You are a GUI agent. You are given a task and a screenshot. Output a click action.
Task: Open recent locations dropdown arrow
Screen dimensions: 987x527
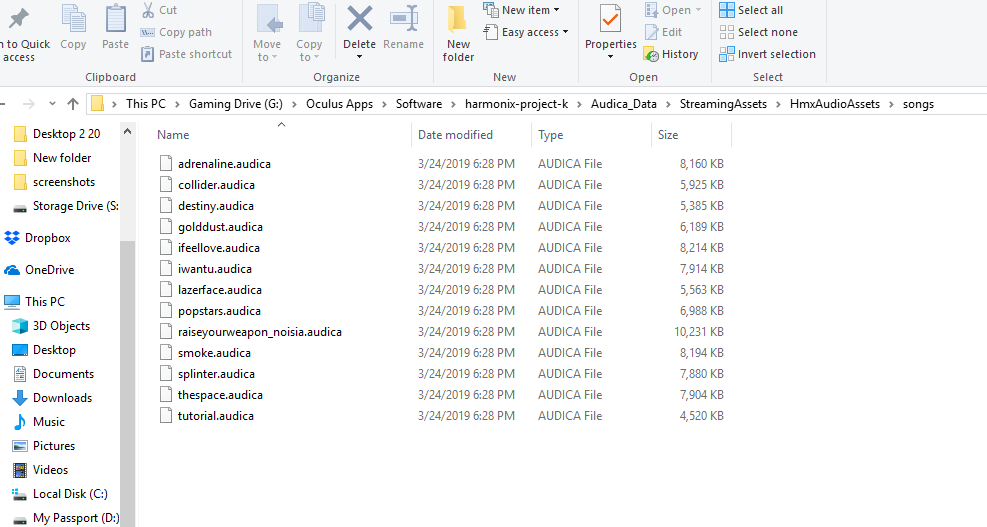tap(52, 104)
